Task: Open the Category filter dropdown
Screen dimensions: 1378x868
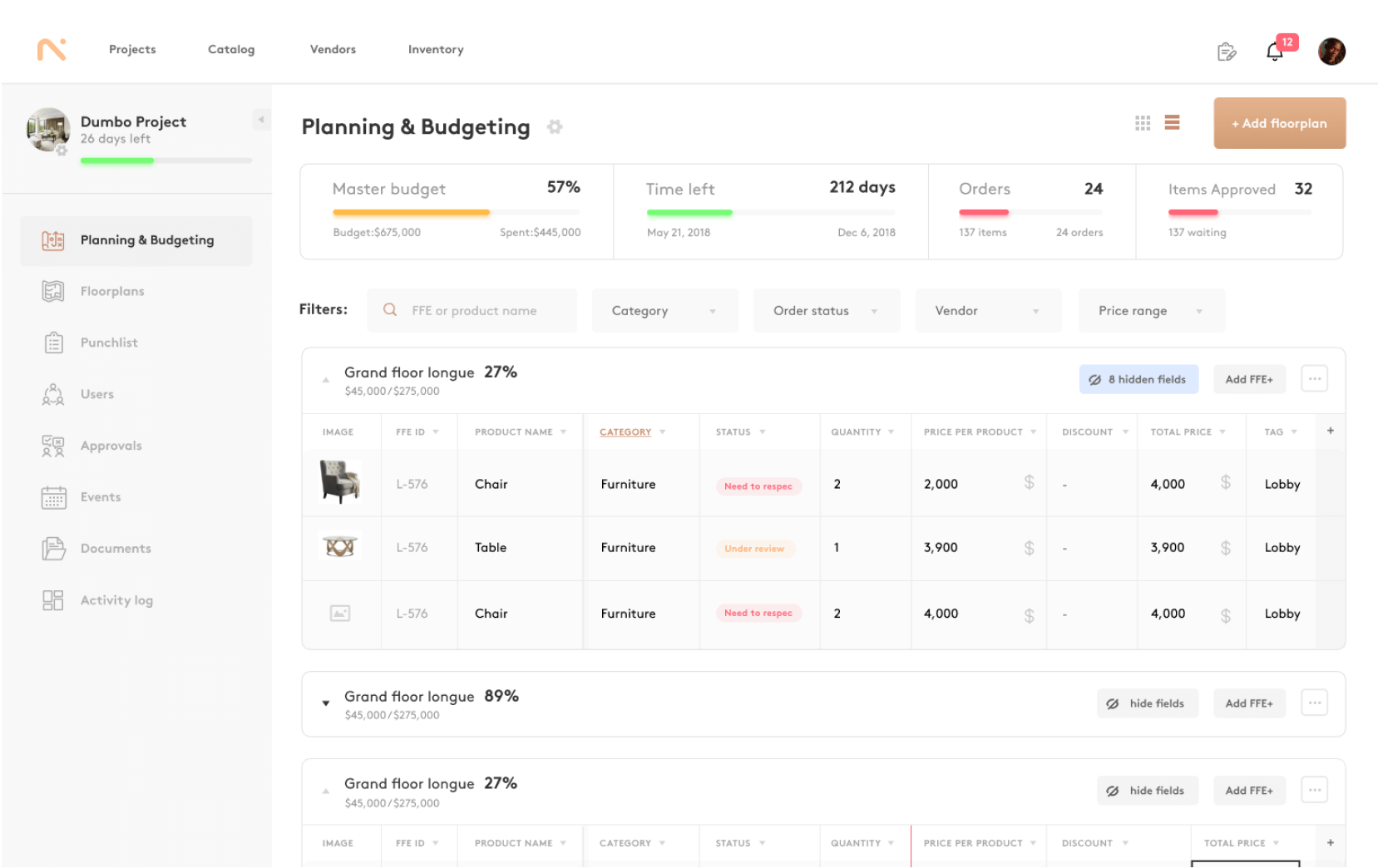Action: tap(664, 311)
